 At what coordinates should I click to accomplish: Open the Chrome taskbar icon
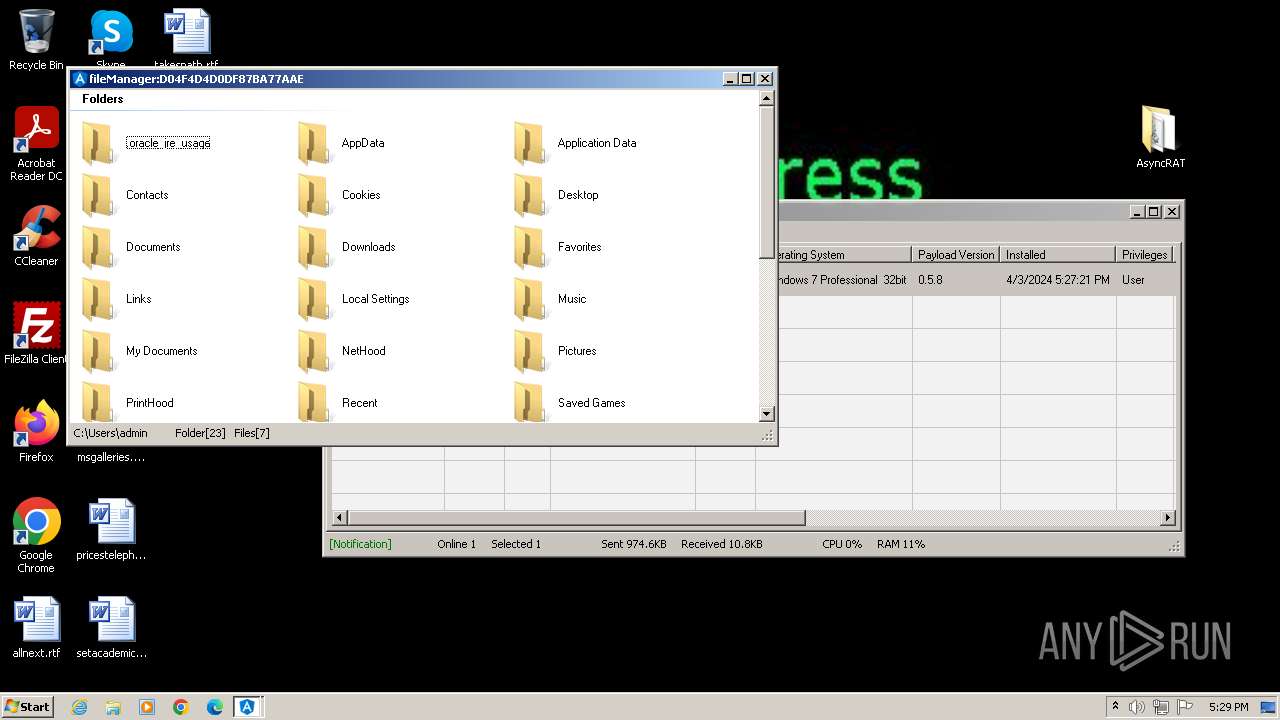click(181, 707)
